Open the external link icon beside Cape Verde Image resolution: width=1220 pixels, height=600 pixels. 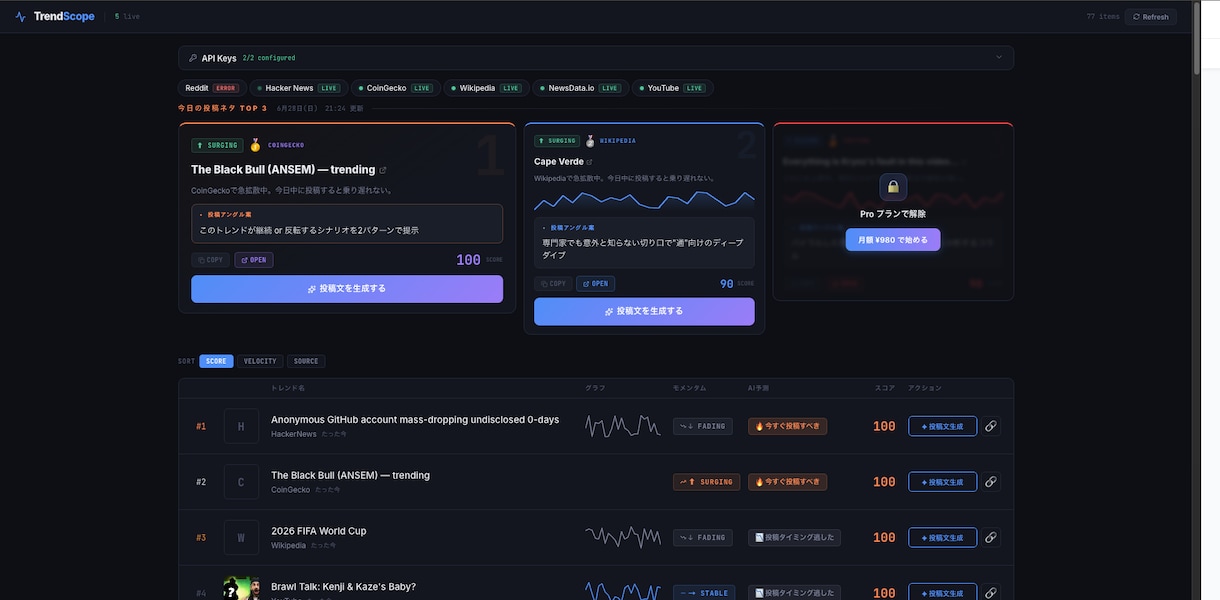pyautogui.click(x=589, y=162)
